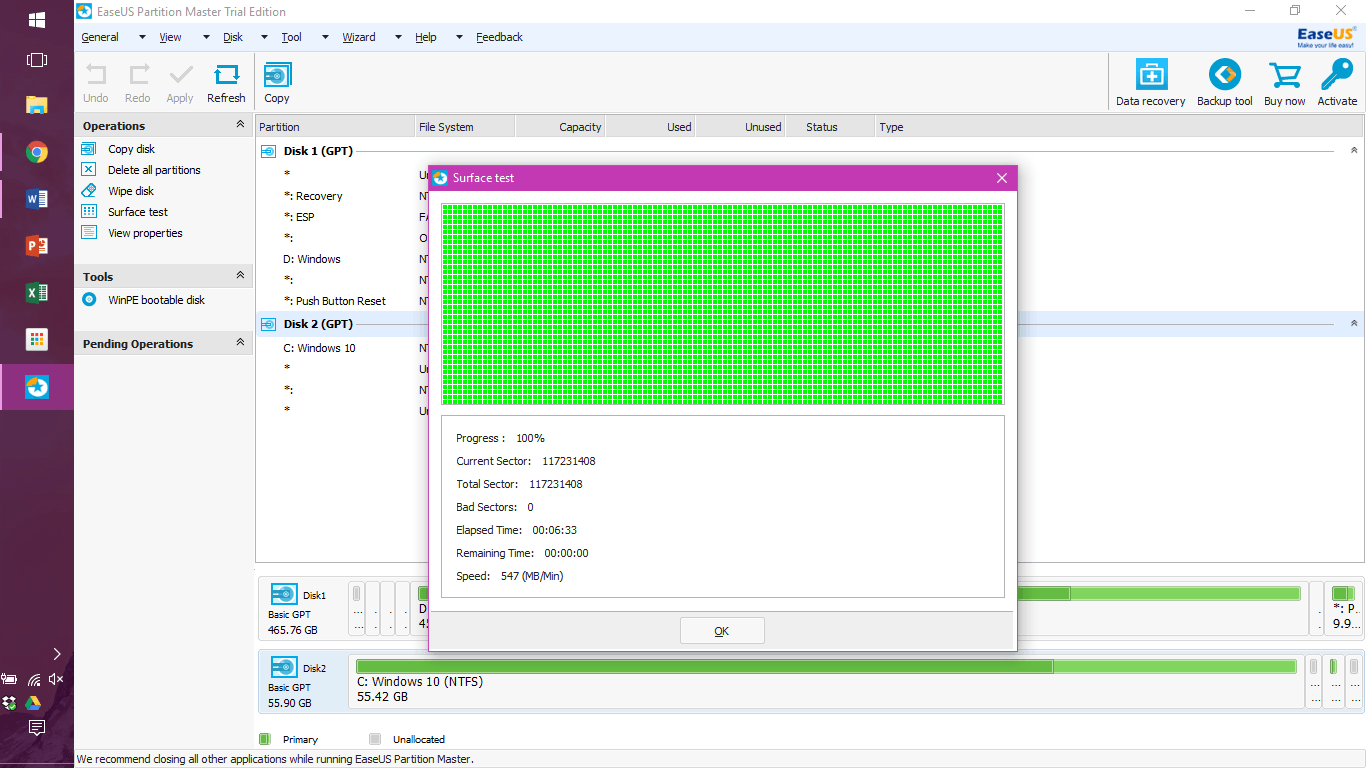Open the dropdown arrow next to View
Screen dimensions: 1366x768
[206, 38]
